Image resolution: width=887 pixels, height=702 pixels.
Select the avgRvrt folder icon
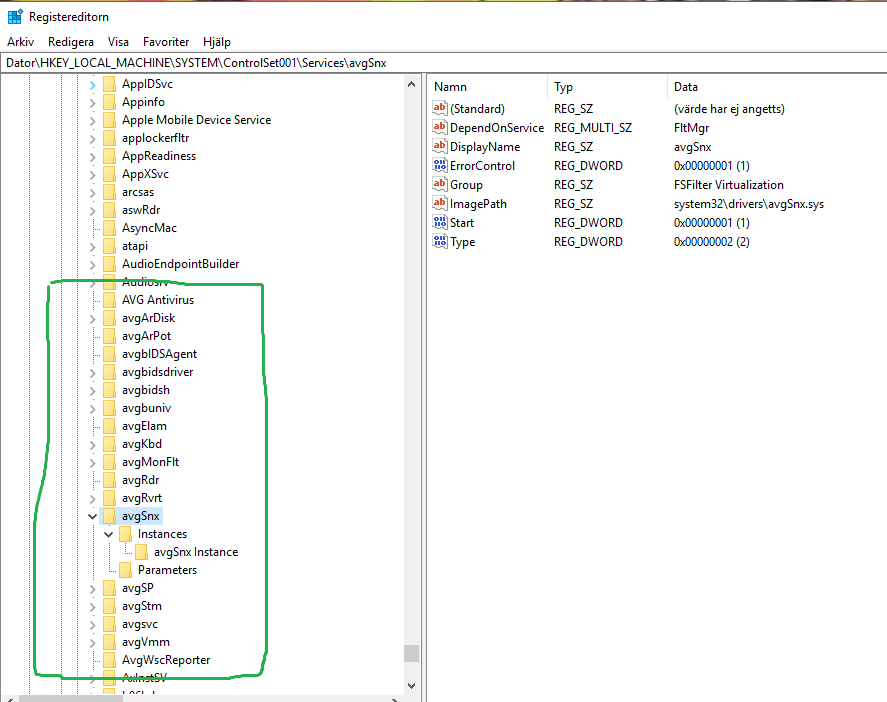coord(110,498)
